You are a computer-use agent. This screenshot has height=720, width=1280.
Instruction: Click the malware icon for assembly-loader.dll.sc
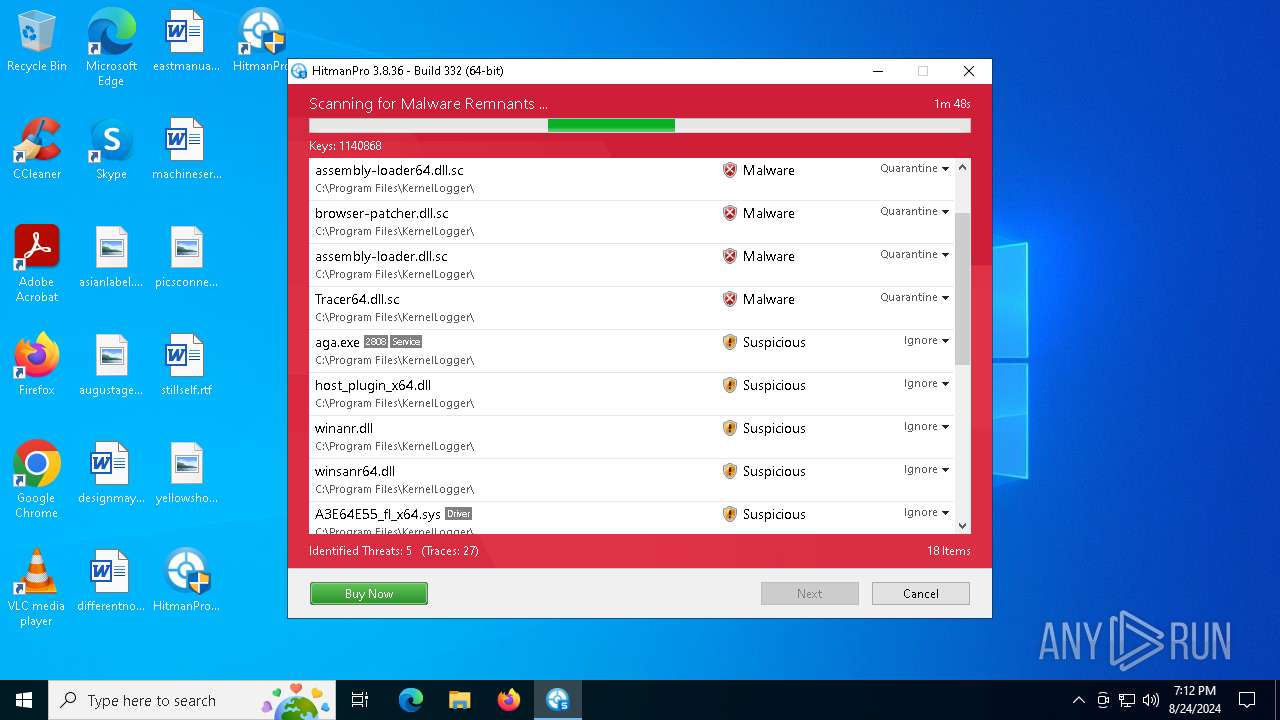(x=730, y=256)
